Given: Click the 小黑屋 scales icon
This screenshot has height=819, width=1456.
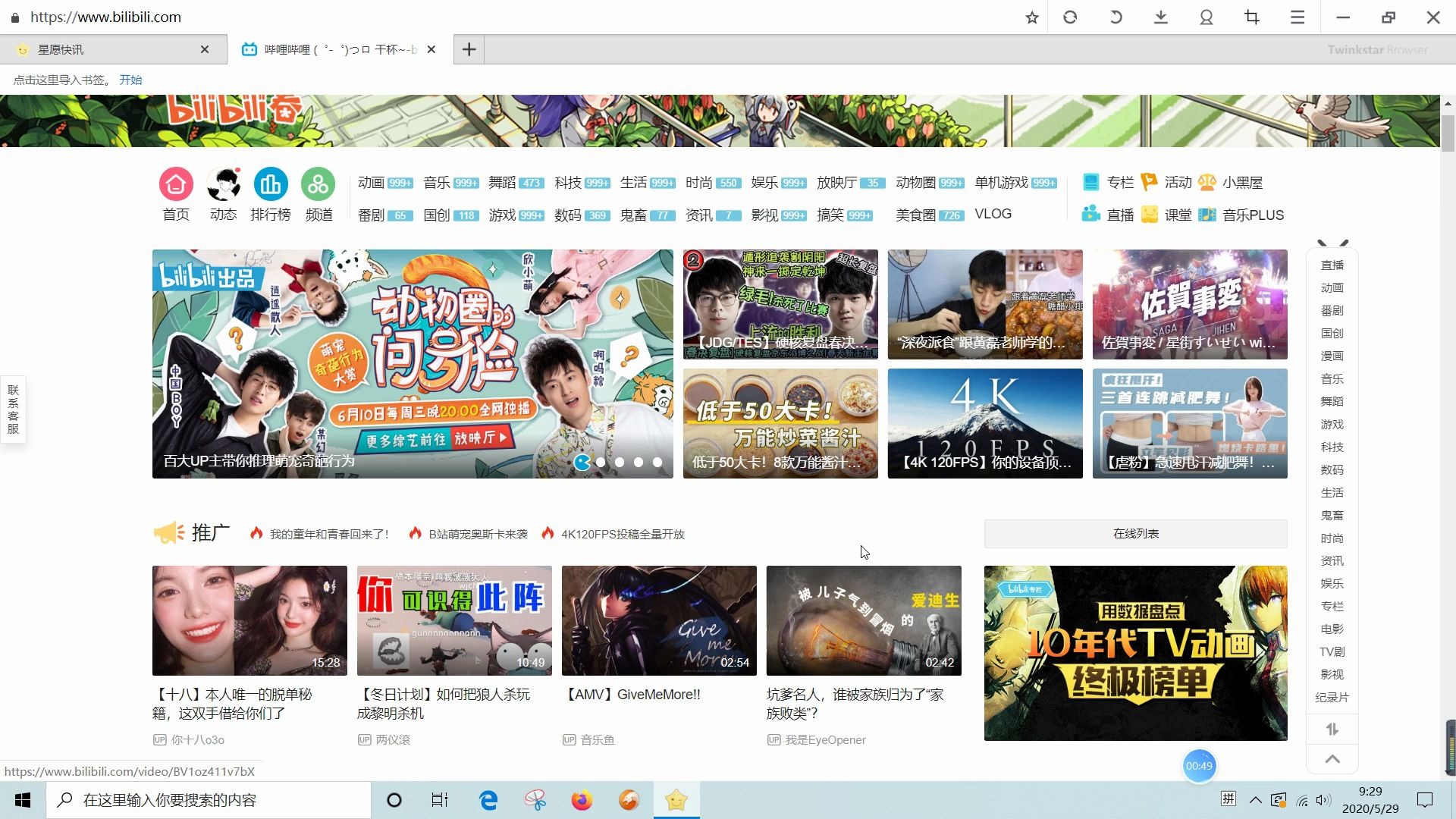Looking at the screenshot, I should (1207, 182).
